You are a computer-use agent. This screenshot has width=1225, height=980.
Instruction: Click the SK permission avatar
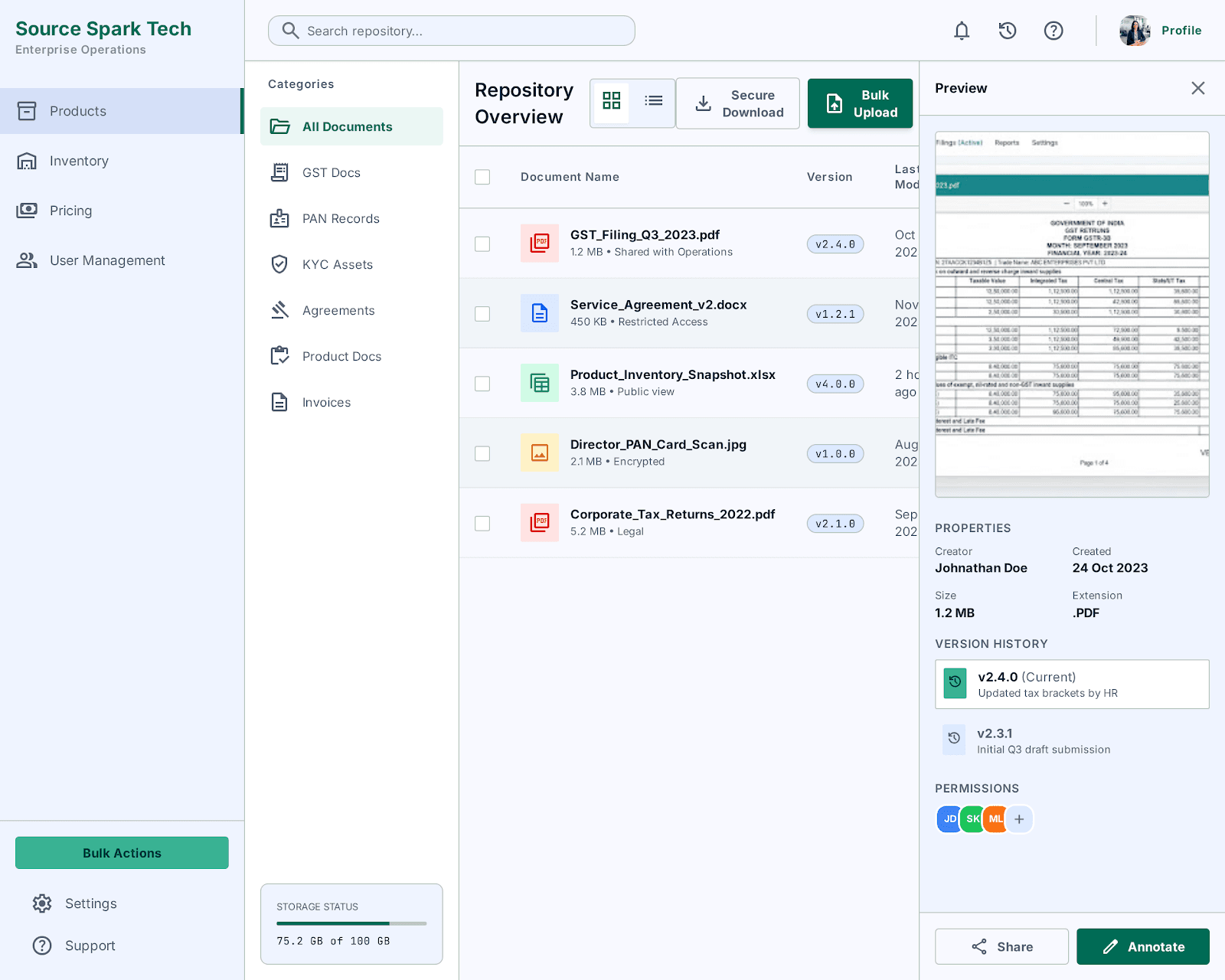[972, 819]
